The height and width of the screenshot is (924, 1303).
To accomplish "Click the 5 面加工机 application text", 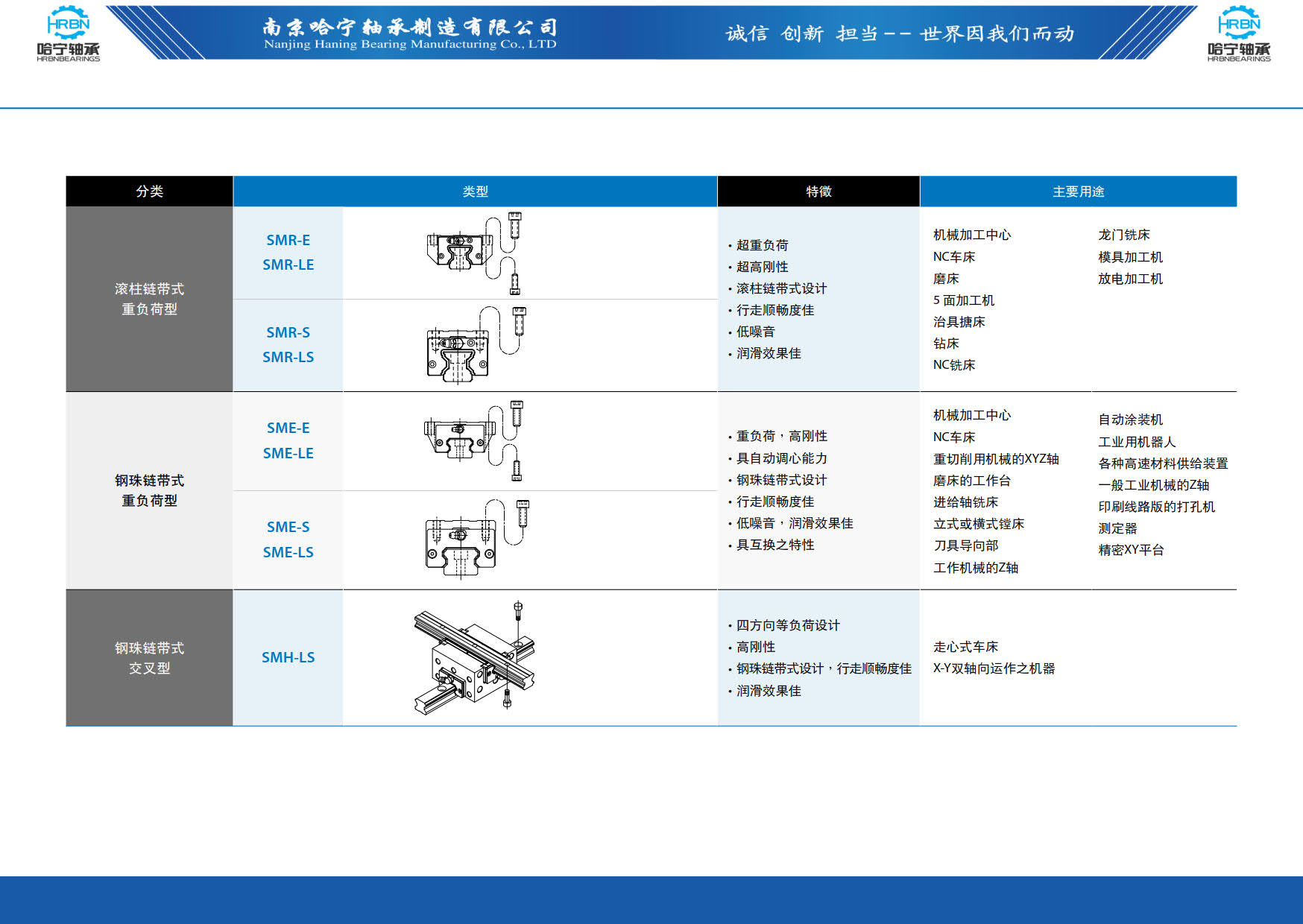I will point(964,300).
